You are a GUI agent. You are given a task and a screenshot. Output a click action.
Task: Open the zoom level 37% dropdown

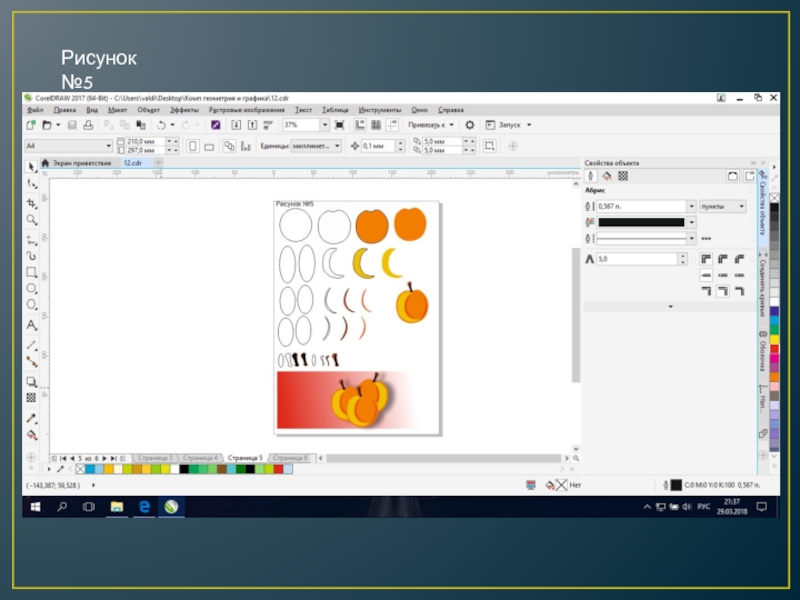coord(324,125)
